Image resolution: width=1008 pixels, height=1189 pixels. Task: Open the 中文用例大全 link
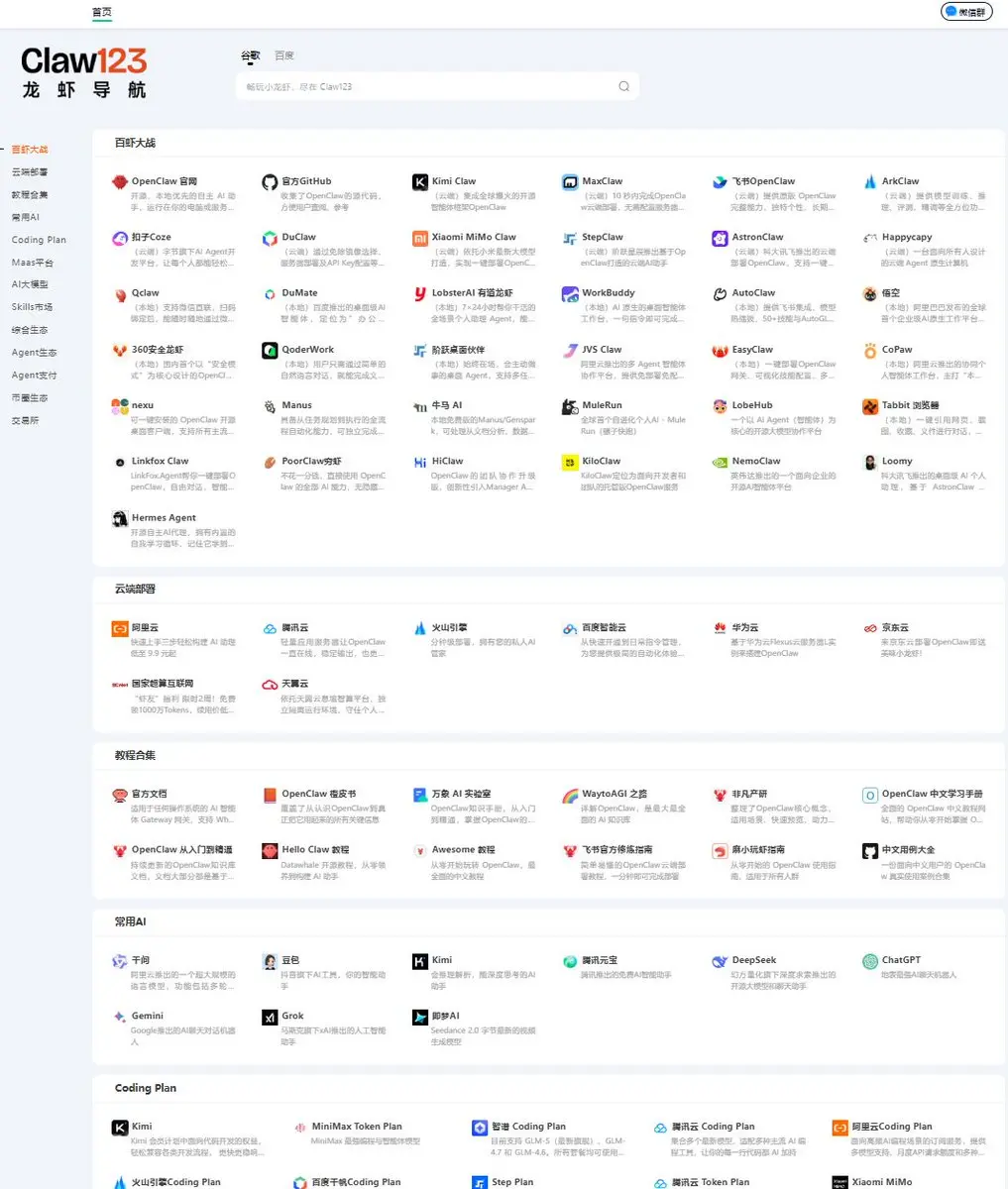coord(909,849)
